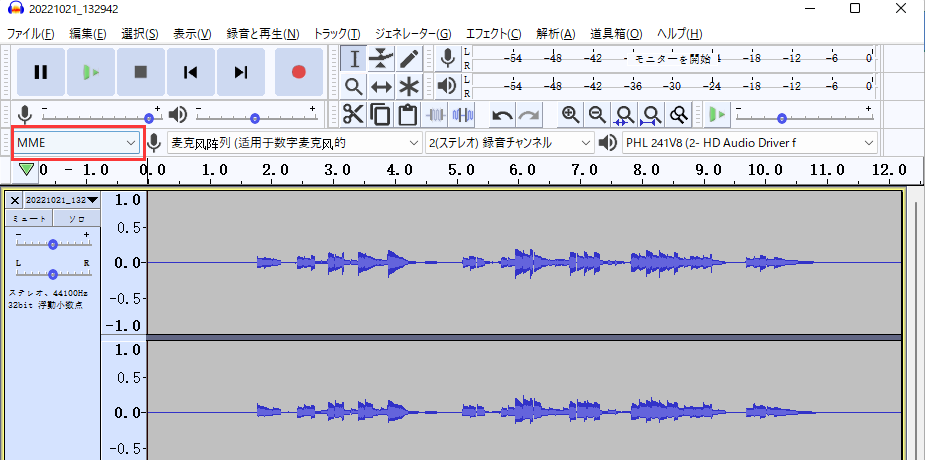
Task: Click the upper channel waveform area
Action: pyautogui.click(x=524, y=262)
